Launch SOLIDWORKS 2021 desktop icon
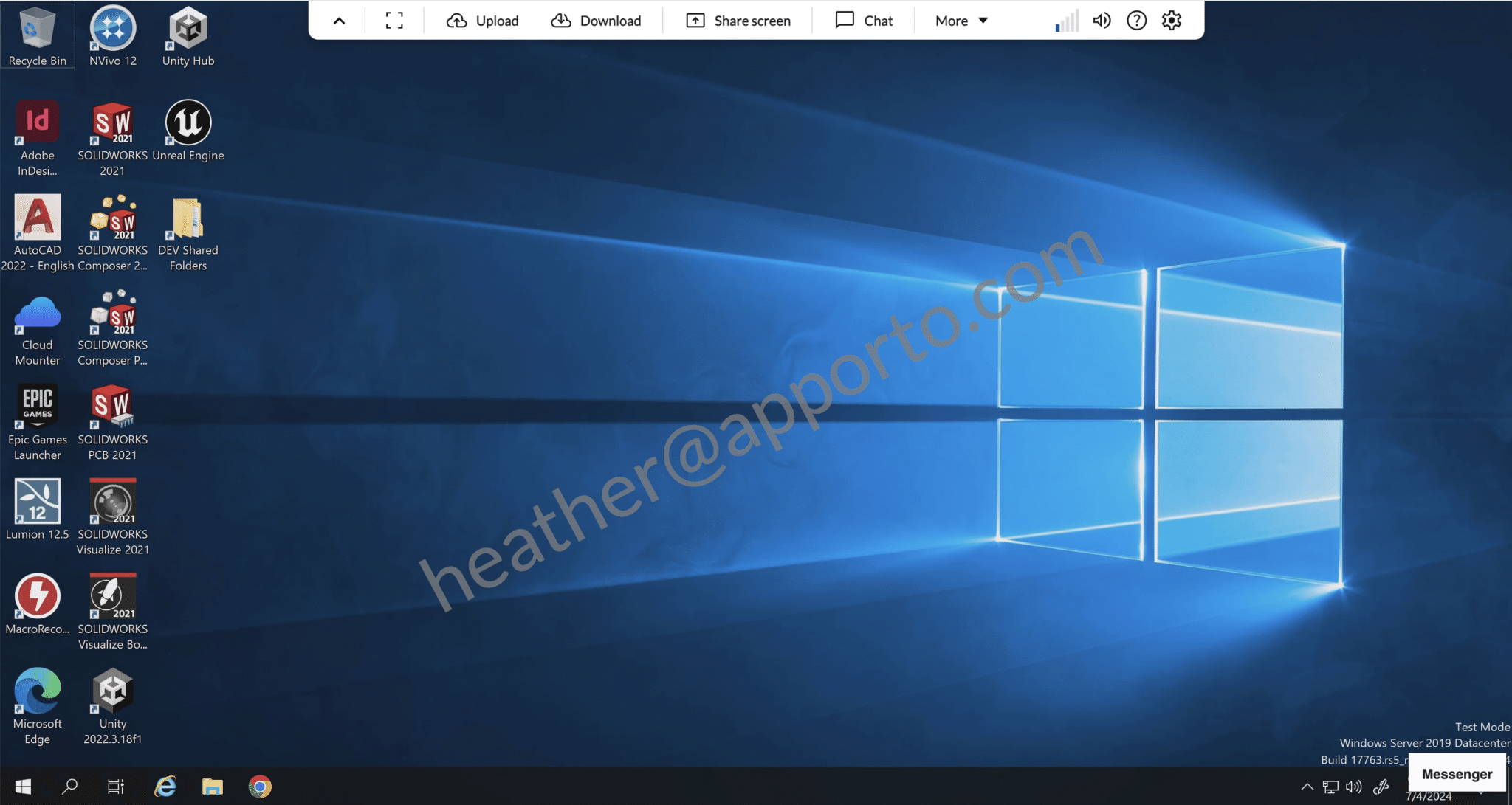 click(x=112, y=124)
